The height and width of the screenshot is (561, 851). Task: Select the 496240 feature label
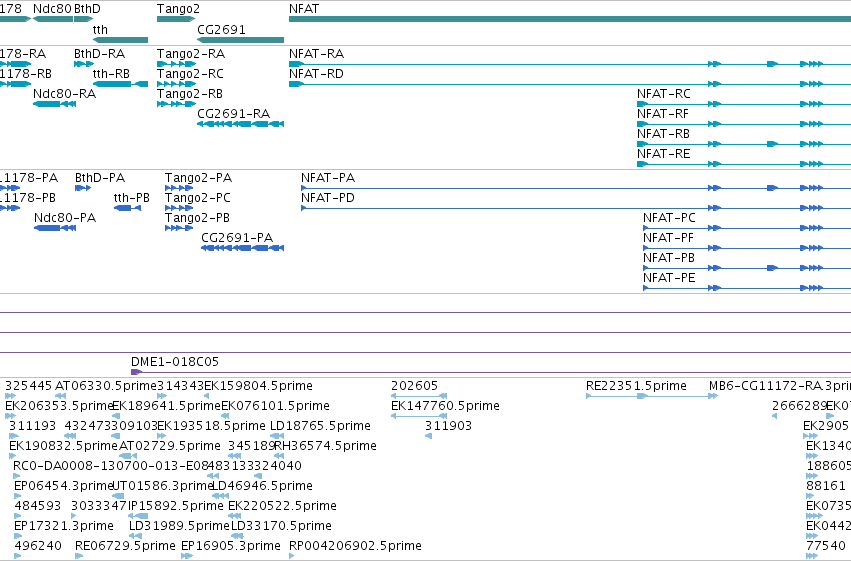coord(38,546)
